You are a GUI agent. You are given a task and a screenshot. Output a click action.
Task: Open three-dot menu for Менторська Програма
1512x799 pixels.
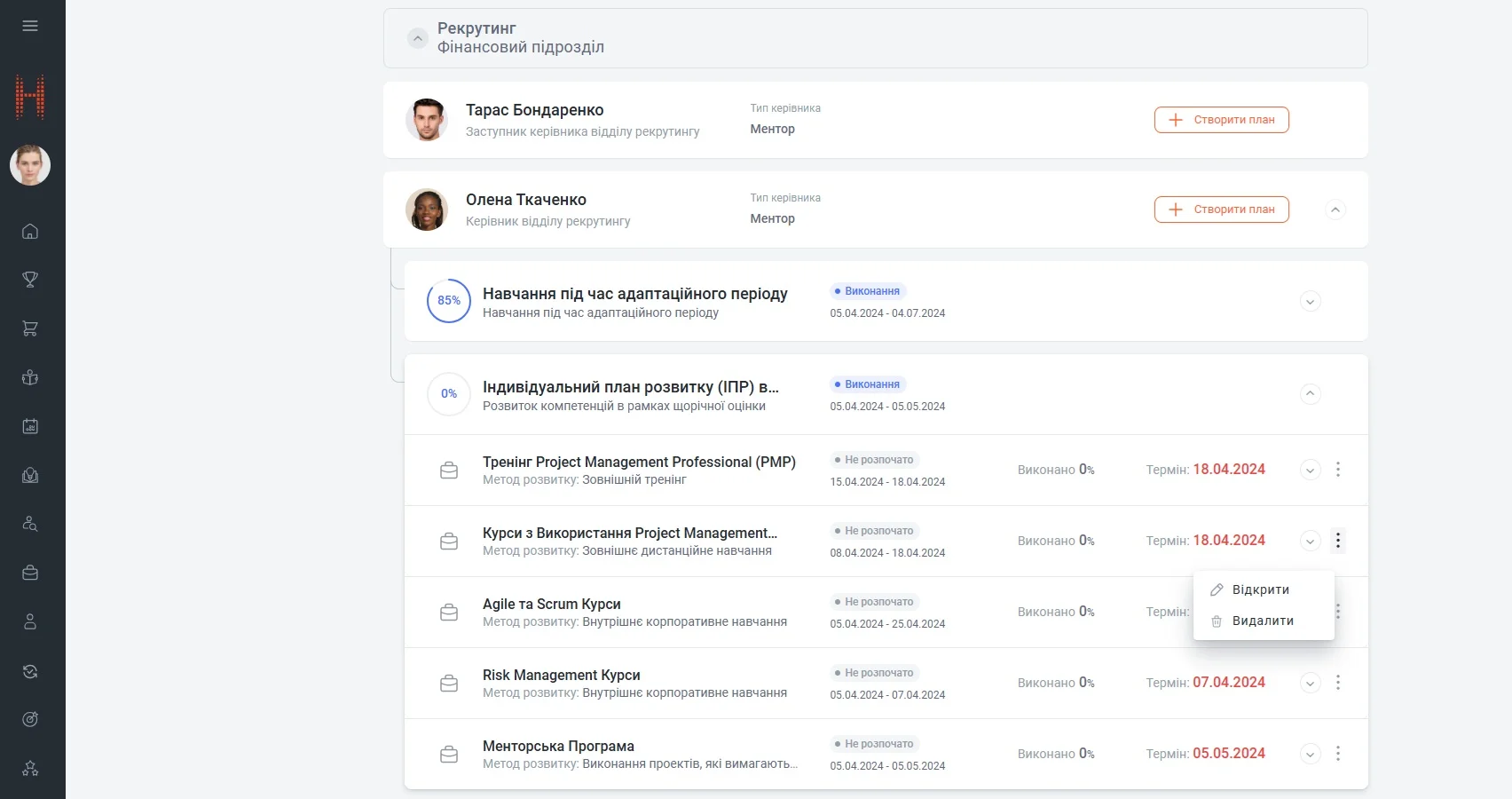(1338, 754)
